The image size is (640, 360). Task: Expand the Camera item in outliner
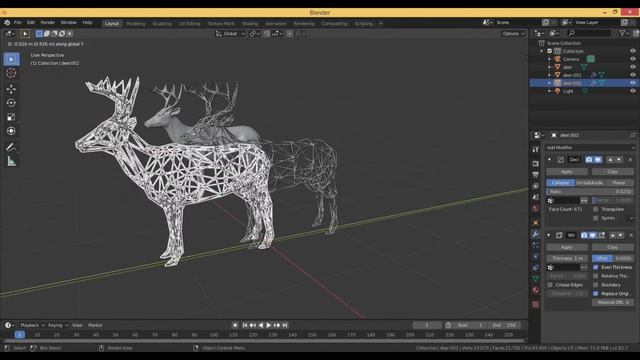pyautogui.click(x=549, y=59)
